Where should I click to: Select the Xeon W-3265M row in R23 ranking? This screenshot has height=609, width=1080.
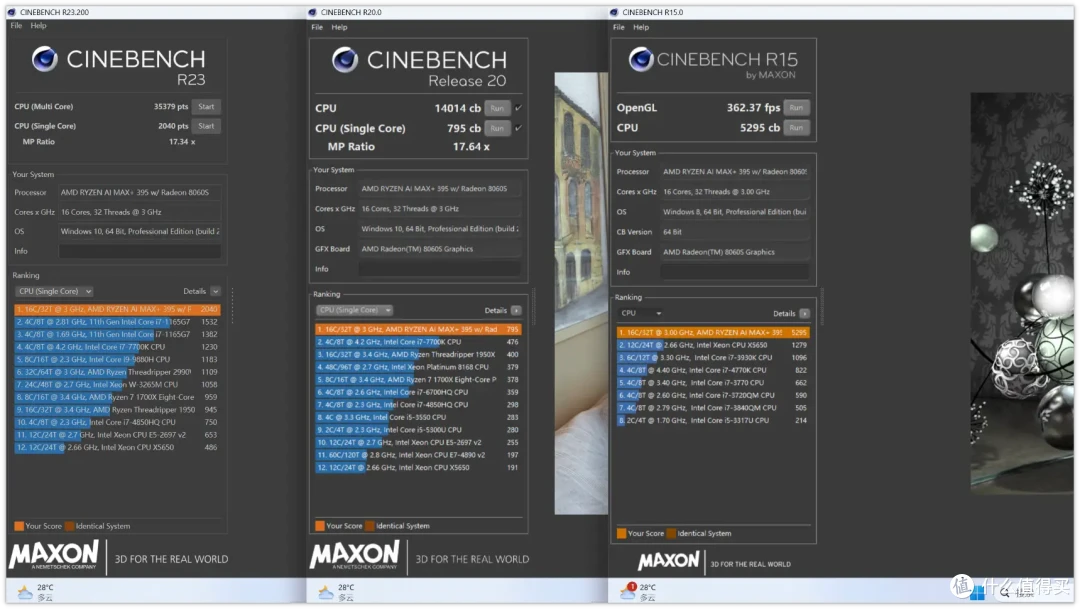coord(117,385)
